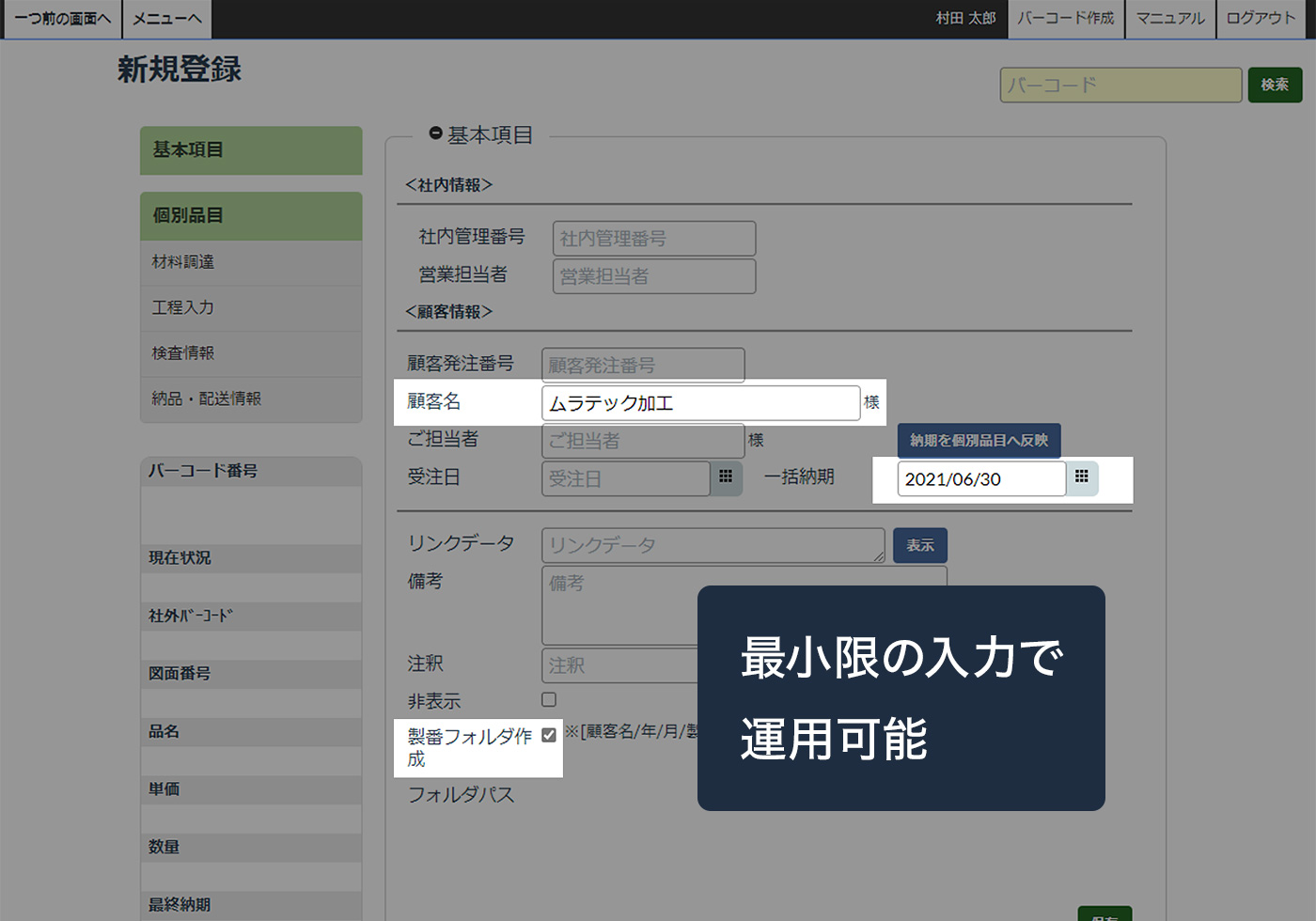
Task: Collapse the 基本項目 section header
Action: (436, 134)
